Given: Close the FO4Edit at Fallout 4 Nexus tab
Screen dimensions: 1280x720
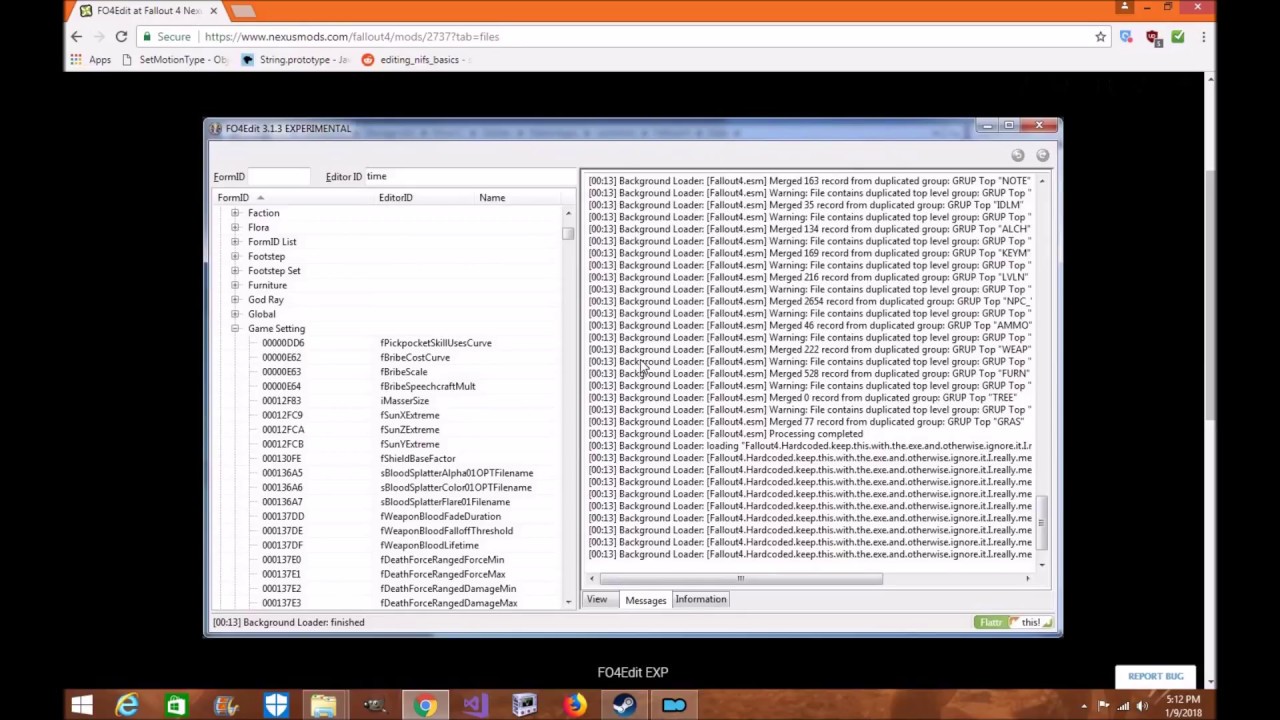Looking at the screenshot, I should [213, 11].
